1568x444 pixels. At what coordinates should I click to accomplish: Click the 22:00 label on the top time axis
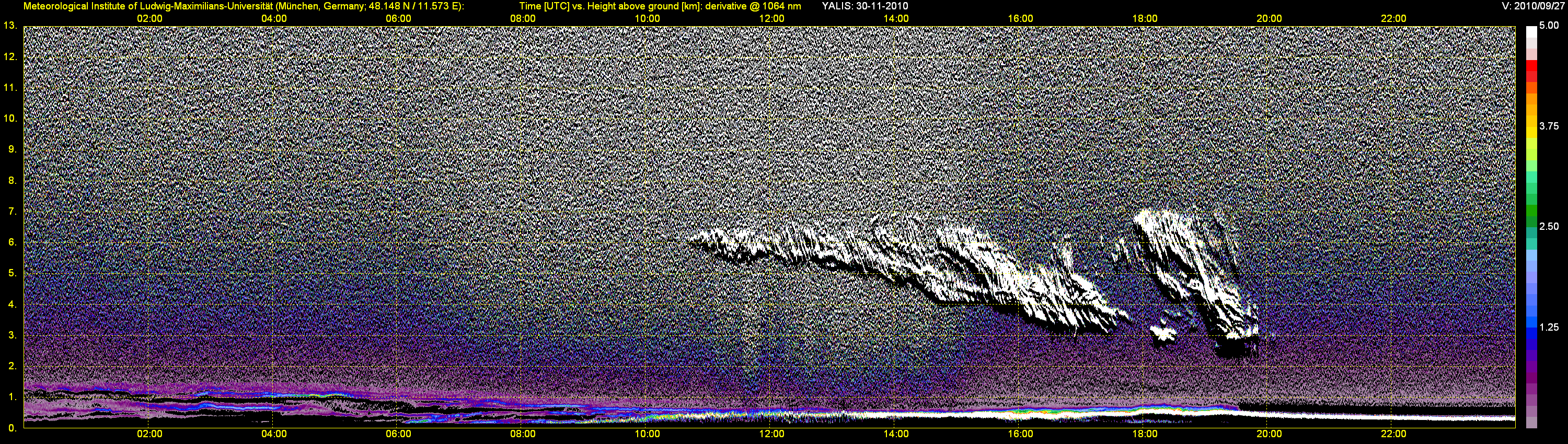click(x=1393, y=18)
